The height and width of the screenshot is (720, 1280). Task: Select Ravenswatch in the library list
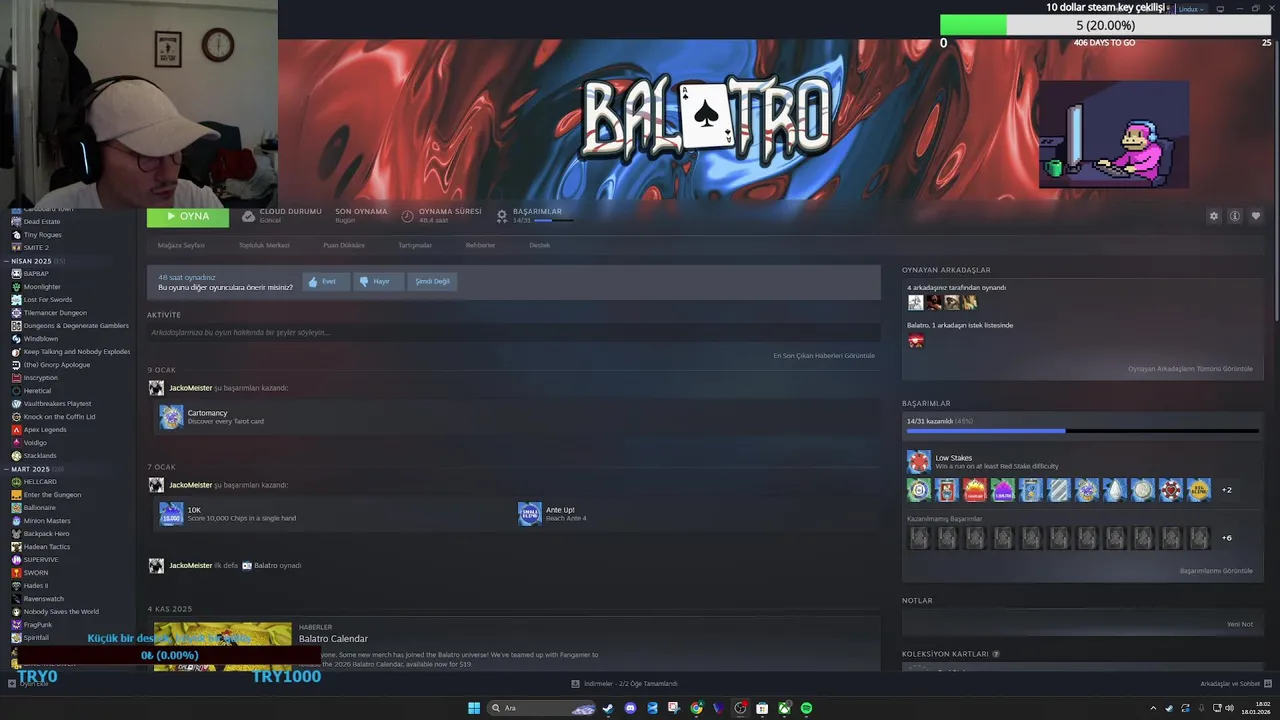pos(43,599)
